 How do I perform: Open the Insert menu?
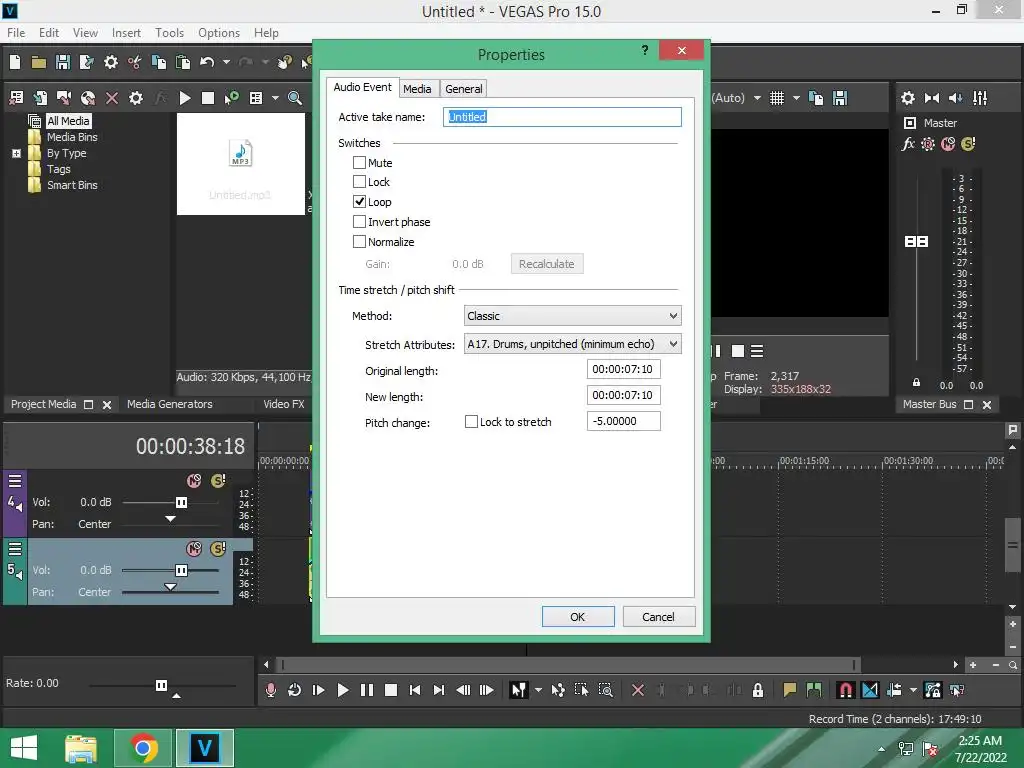(x=126, y=33)
